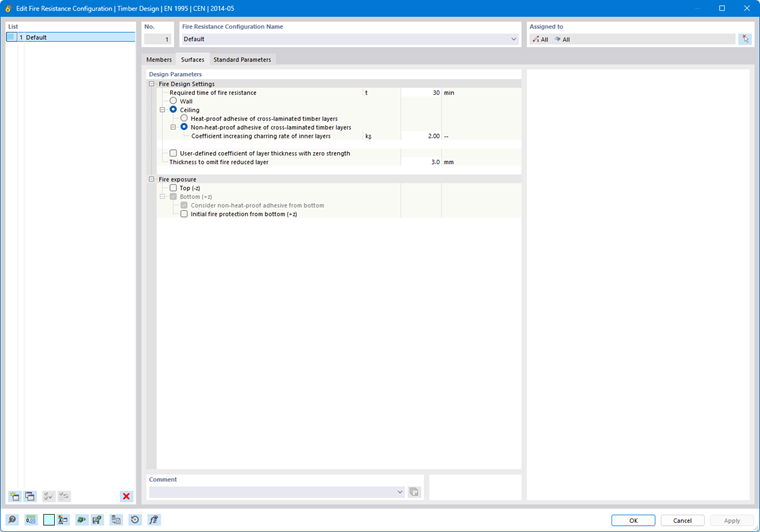Collapse the Fire exposure group
This screenshot has height=532, width=760.
click(152, 179)
